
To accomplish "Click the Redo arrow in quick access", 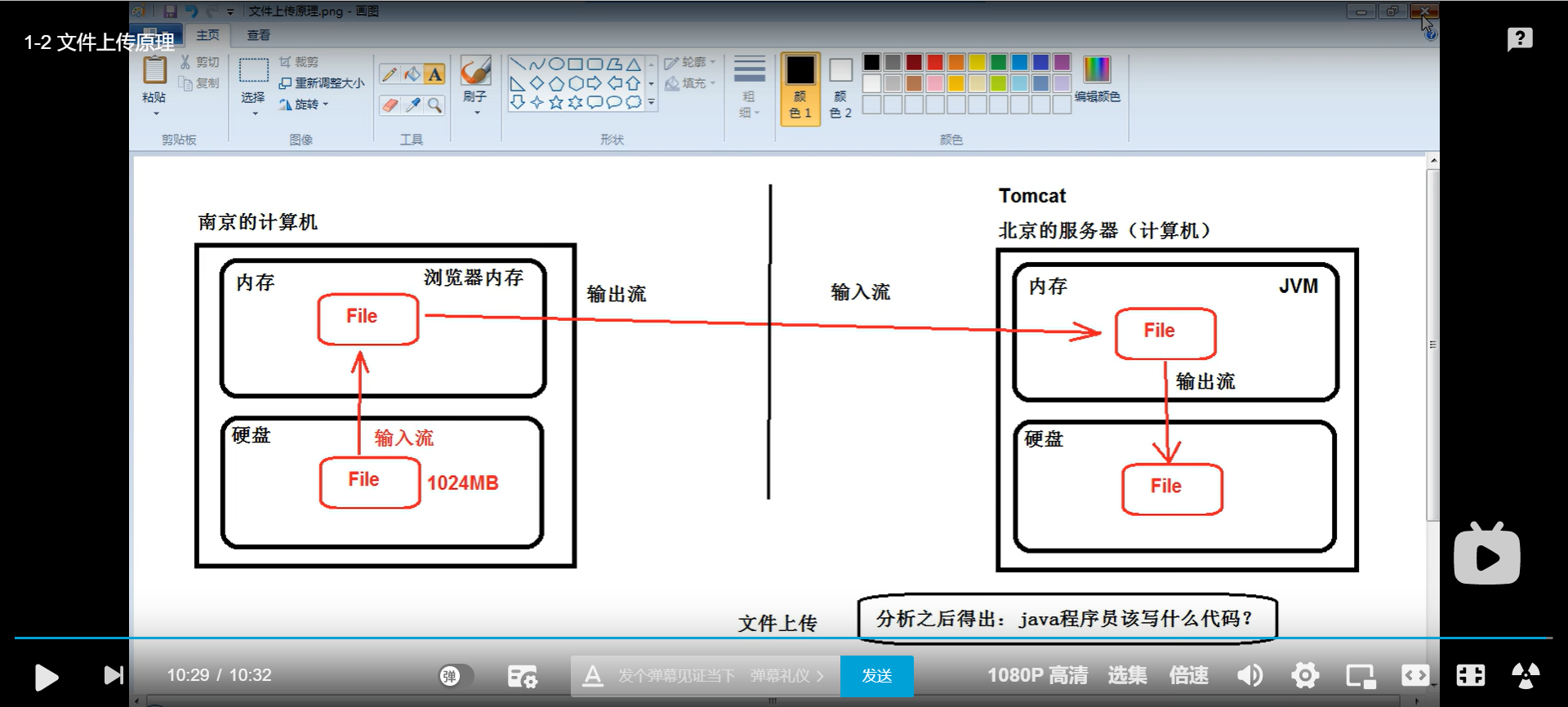I will tap(212, 11).
